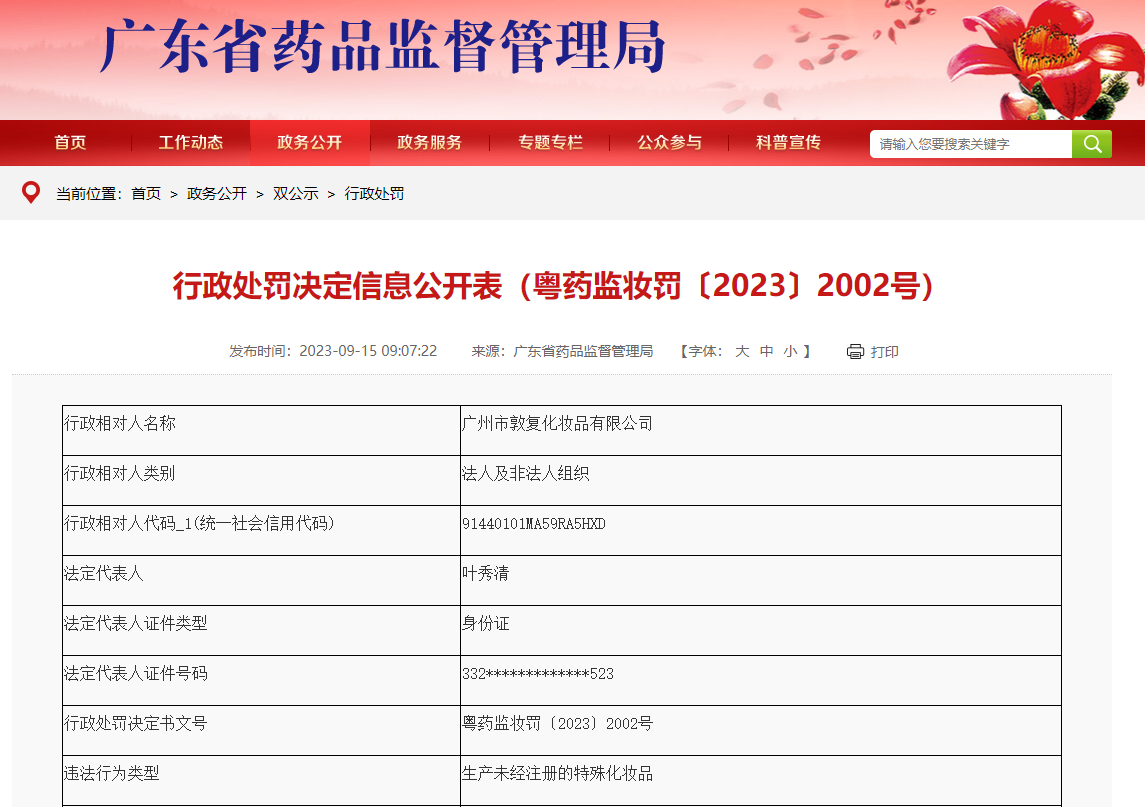
Task: Click the printer icon next to 打印
Action: [x=855, y=351]
